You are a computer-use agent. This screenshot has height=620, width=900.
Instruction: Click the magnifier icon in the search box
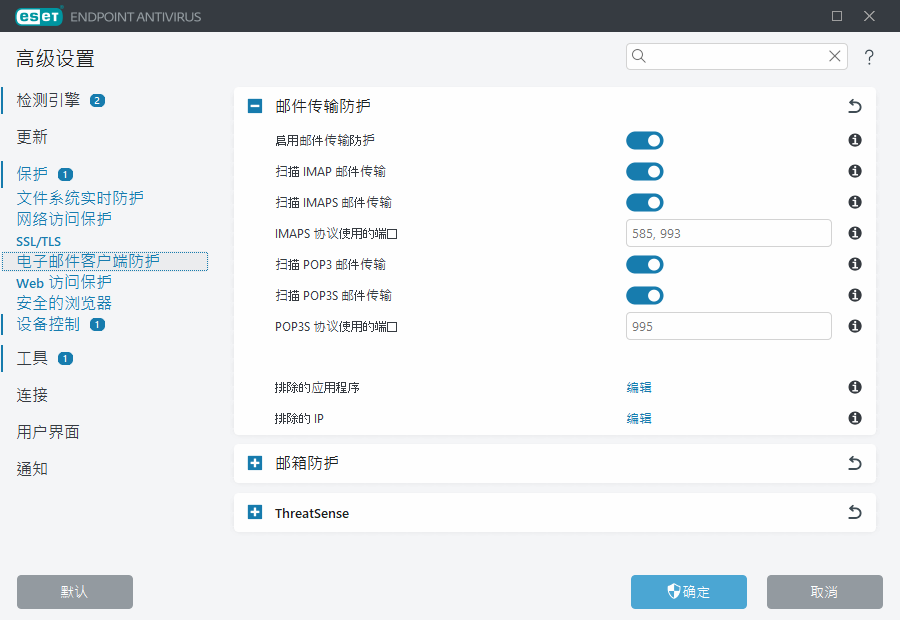coord(639,56)
